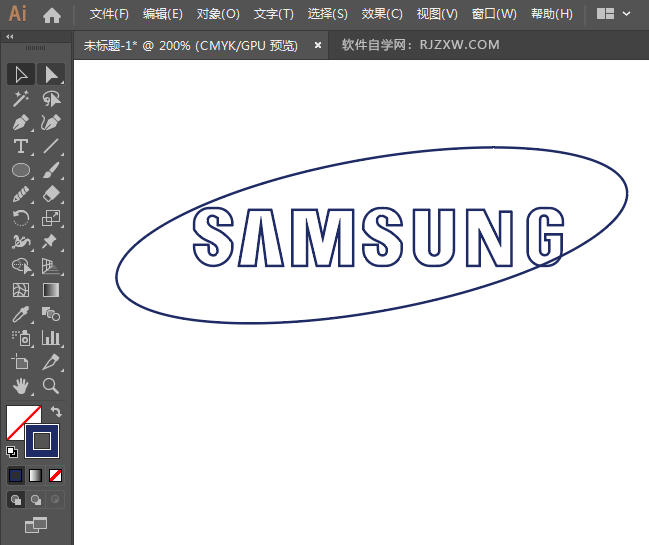Select the Direct Selection tool
Viewport: 649px width, 545px height.
pos(51,74)
